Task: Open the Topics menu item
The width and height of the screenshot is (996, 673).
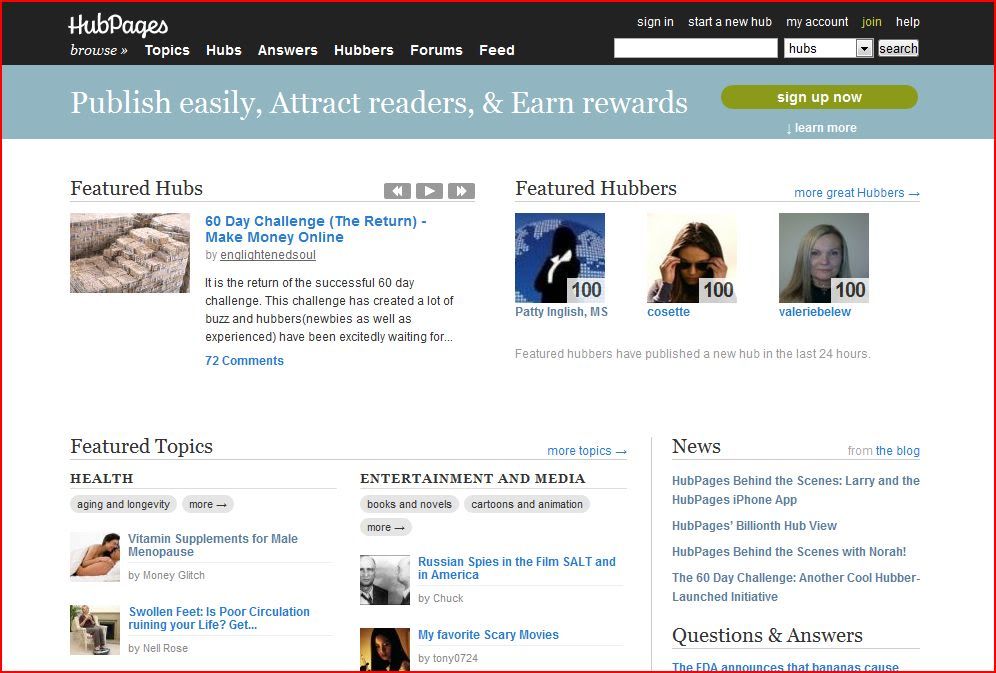Action: pos(167,50)
